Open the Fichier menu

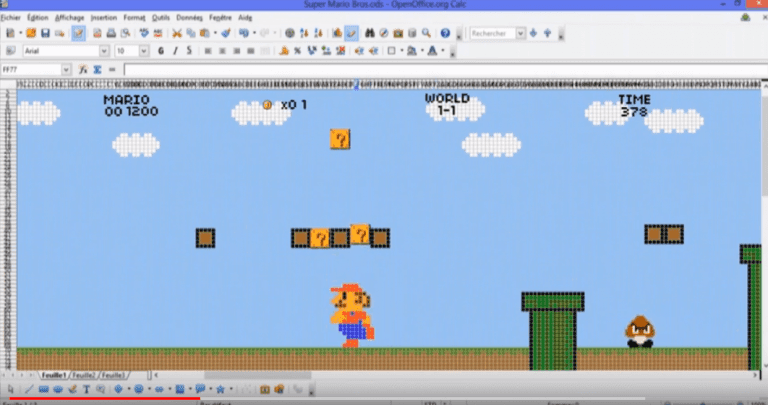[10, 18]
